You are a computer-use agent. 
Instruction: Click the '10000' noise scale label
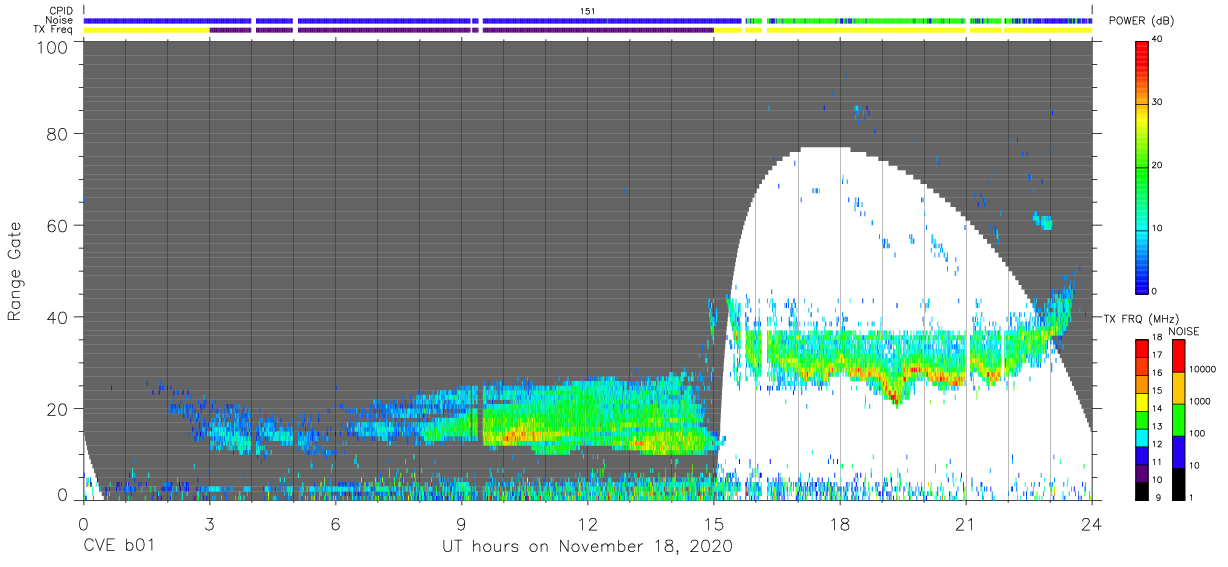click(x=1201, y=369)
